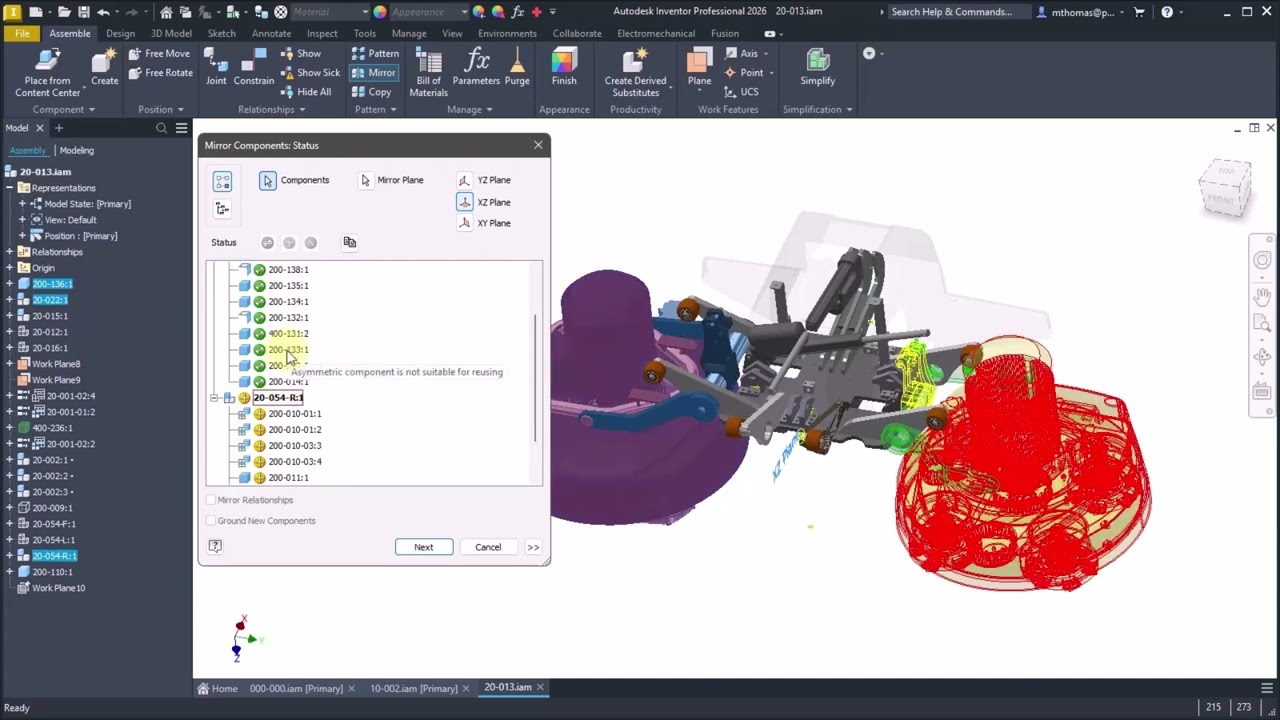Click the dialog help icon
This screenshot has width=1280, height=720.
point(215,546)
